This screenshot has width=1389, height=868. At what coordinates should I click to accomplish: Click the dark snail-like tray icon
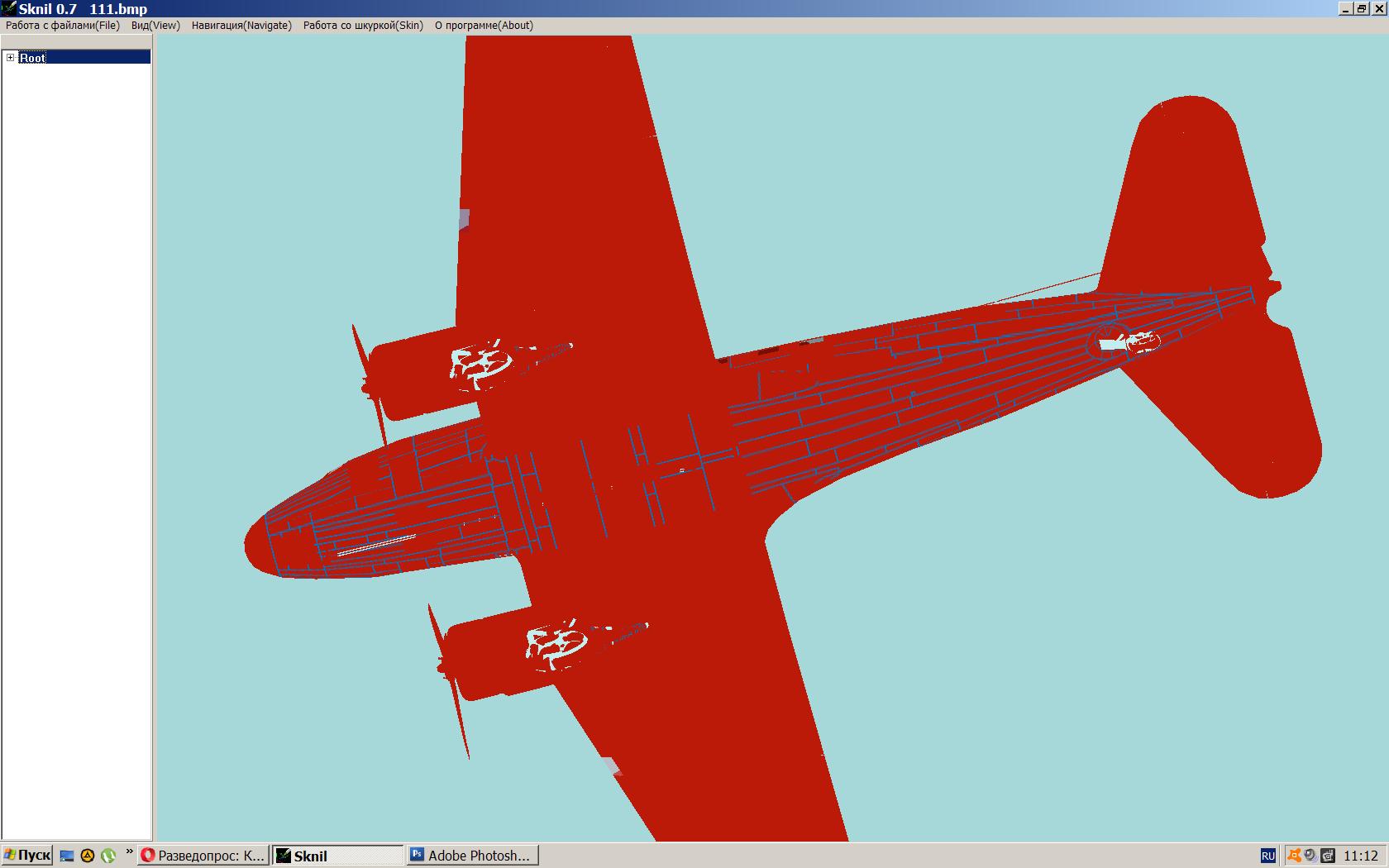coord(1328,856)
